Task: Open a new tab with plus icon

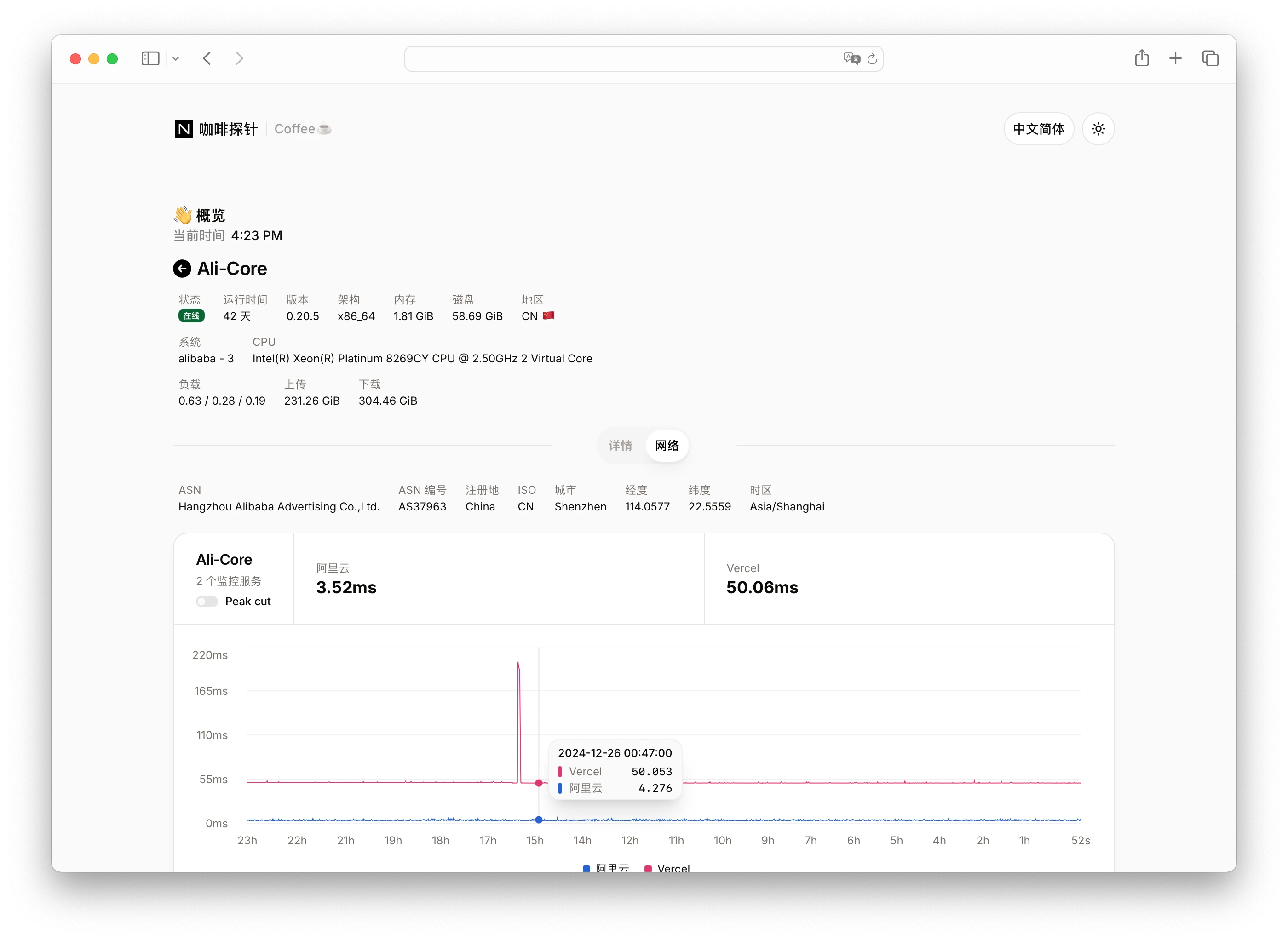Action: click(x=1175, y=58)
